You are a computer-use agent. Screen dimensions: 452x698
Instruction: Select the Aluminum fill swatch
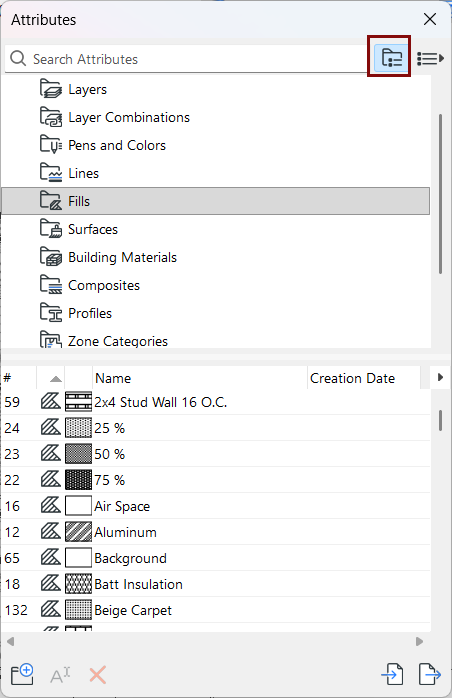tap(78, 532)
